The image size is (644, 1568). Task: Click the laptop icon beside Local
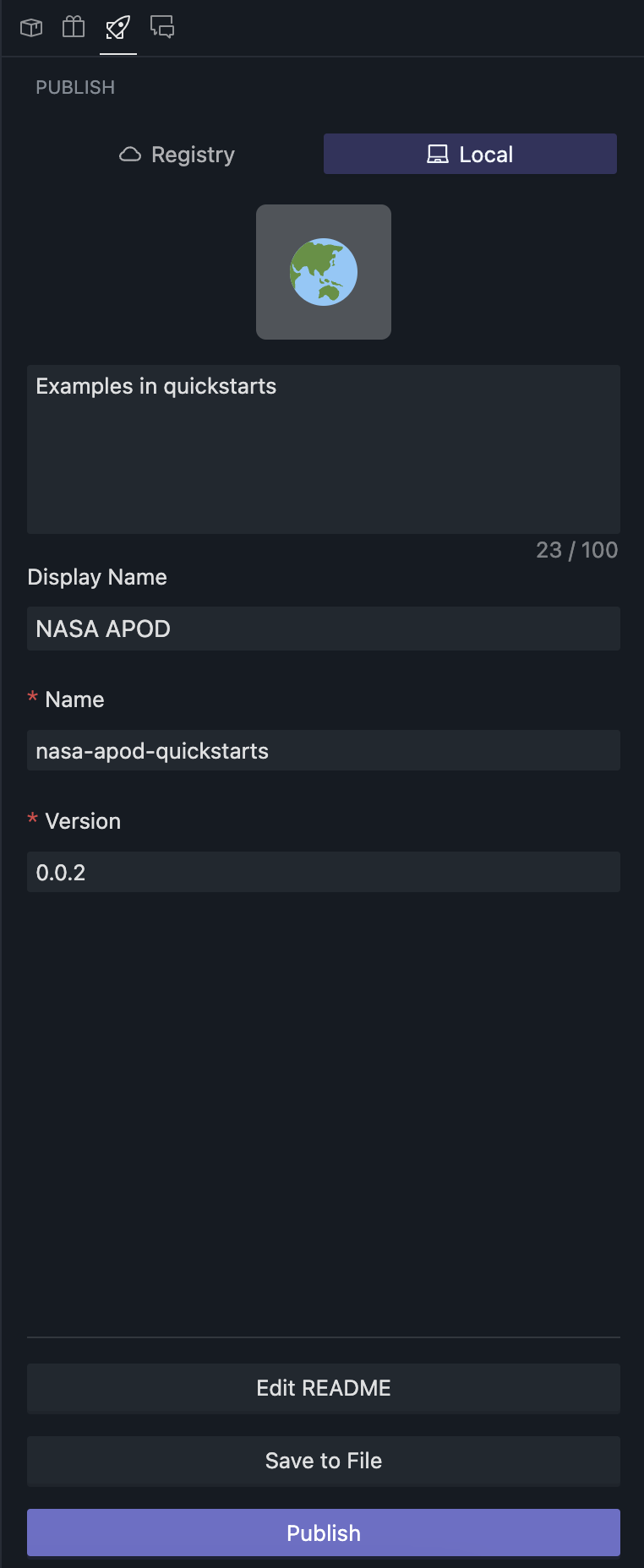[438, 154]
